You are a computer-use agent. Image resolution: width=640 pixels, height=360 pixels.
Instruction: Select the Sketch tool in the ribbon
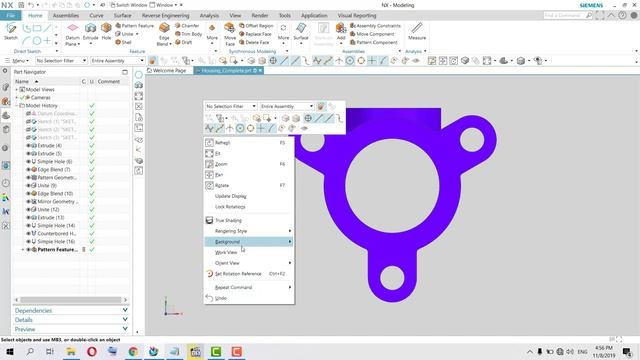[11, 31]
